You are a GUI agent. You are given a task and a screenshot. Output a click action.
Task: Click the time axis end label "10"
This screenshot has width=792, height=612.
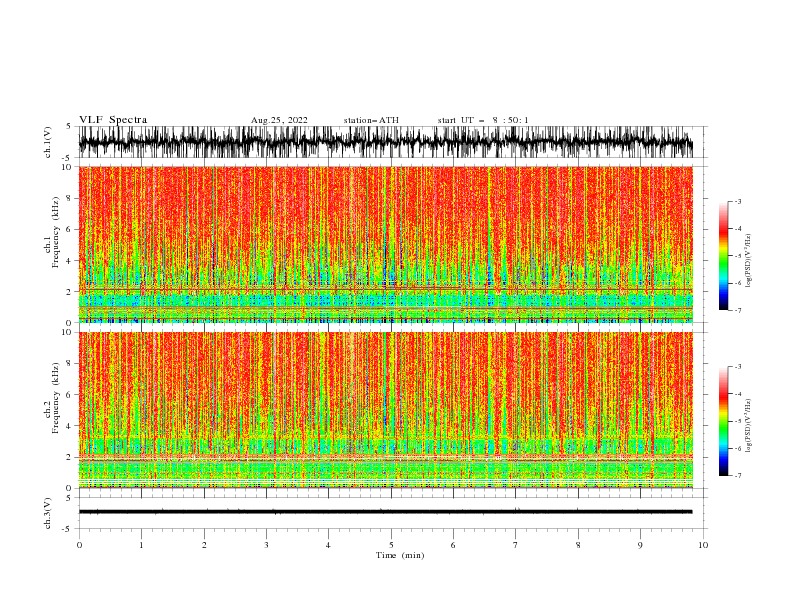point(703,545)
